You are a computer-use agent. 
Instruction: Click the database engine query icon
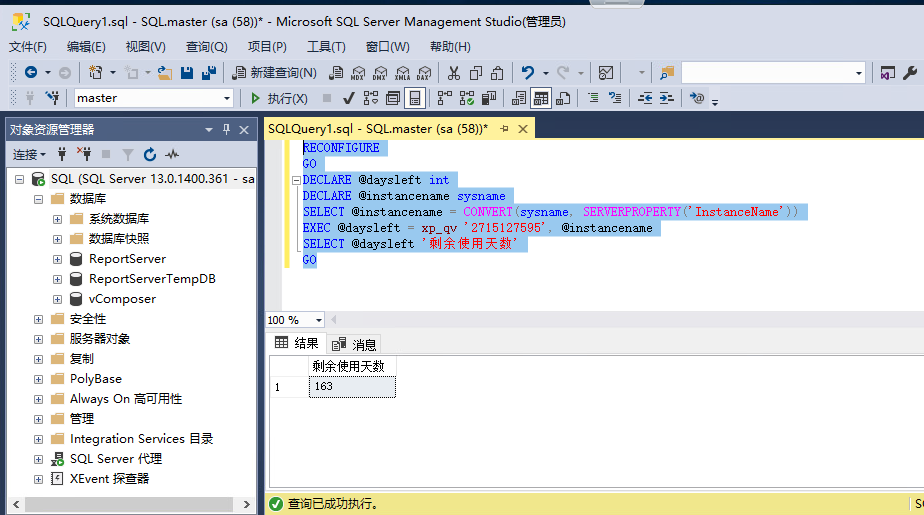336,73
